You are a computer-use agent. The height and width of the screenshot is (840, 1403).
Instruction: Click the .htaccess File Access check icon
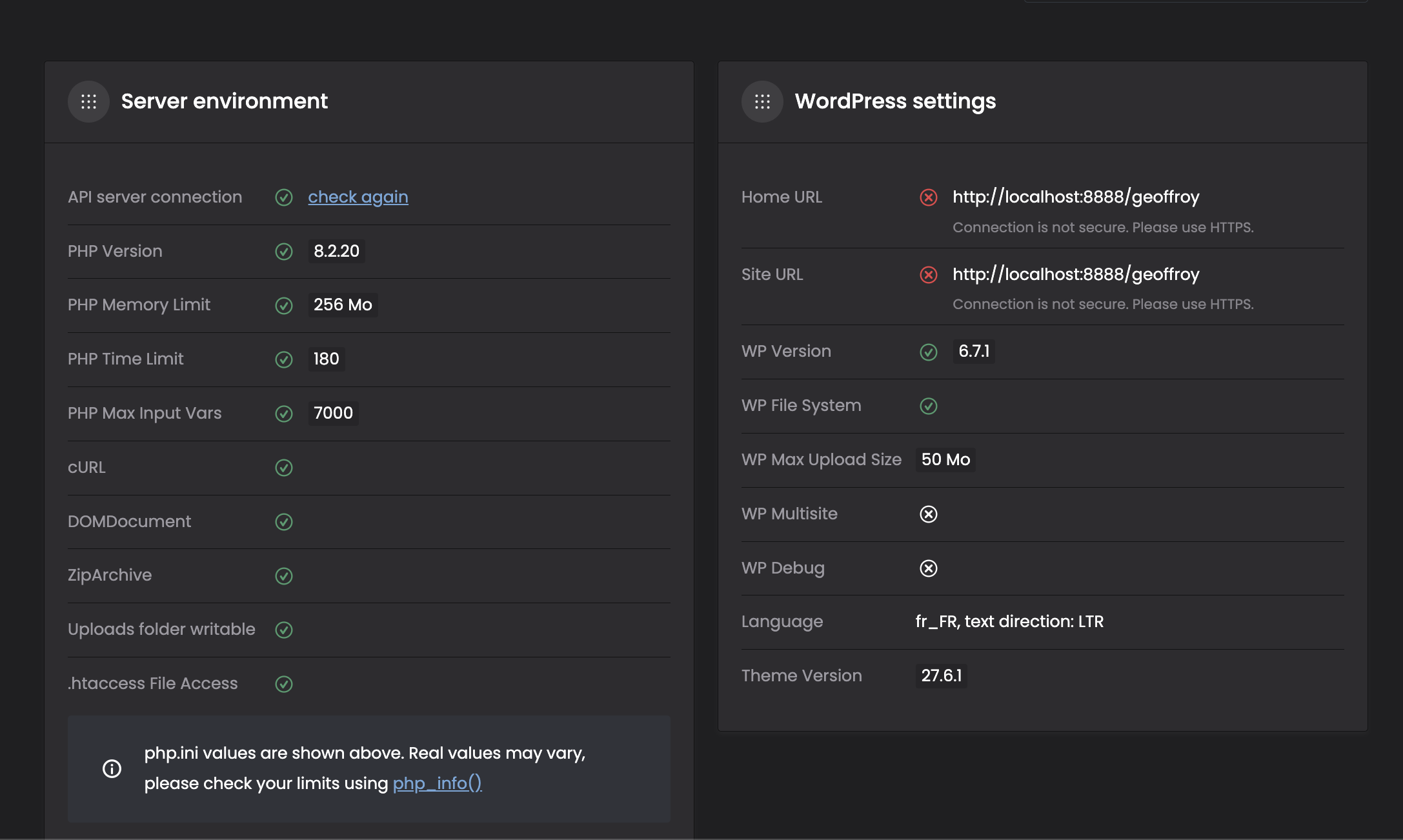284,684
